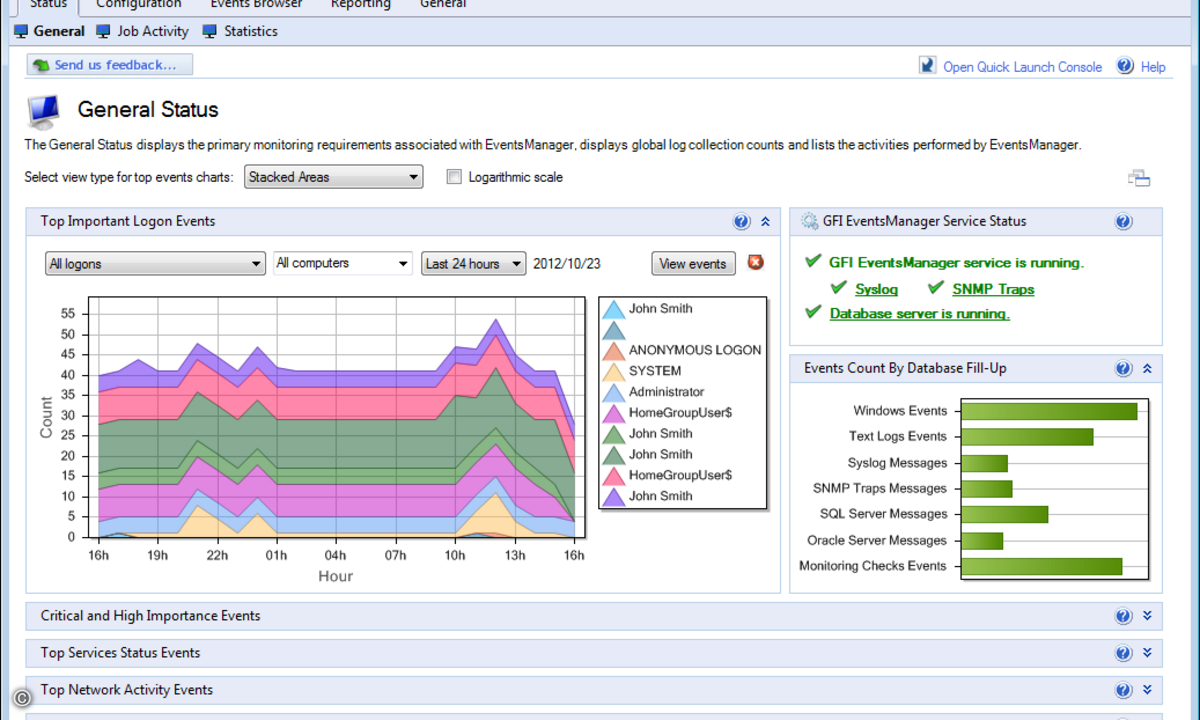The image size is (1200, 720).
Task: Open help for Top Network Activity Events
Action: click(1123, 691)
